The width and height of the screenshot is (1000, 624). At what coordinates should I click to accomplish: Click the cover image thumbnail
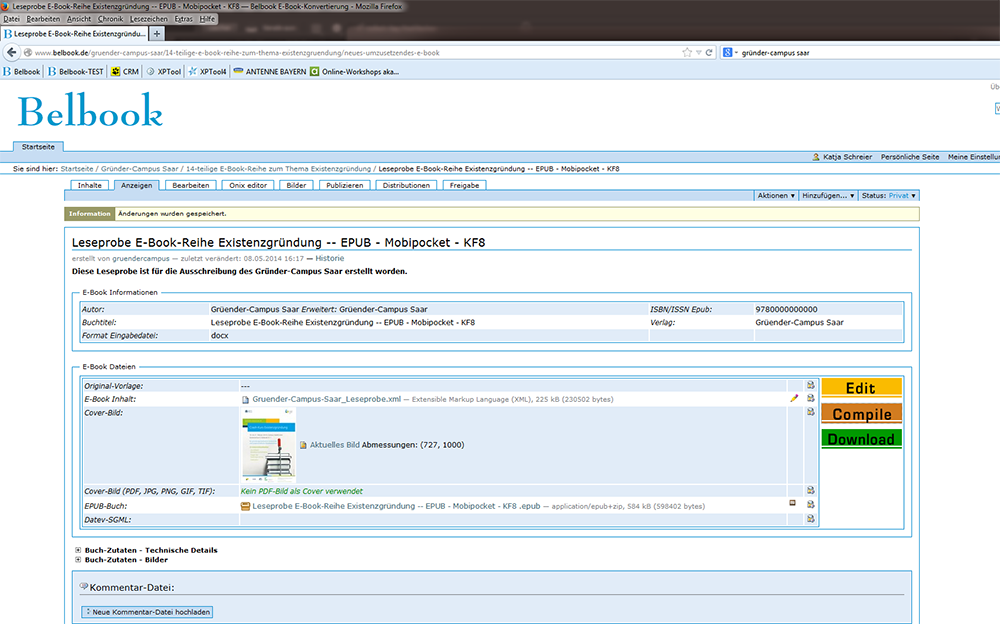pyautogui.click(x=268, y=444)
